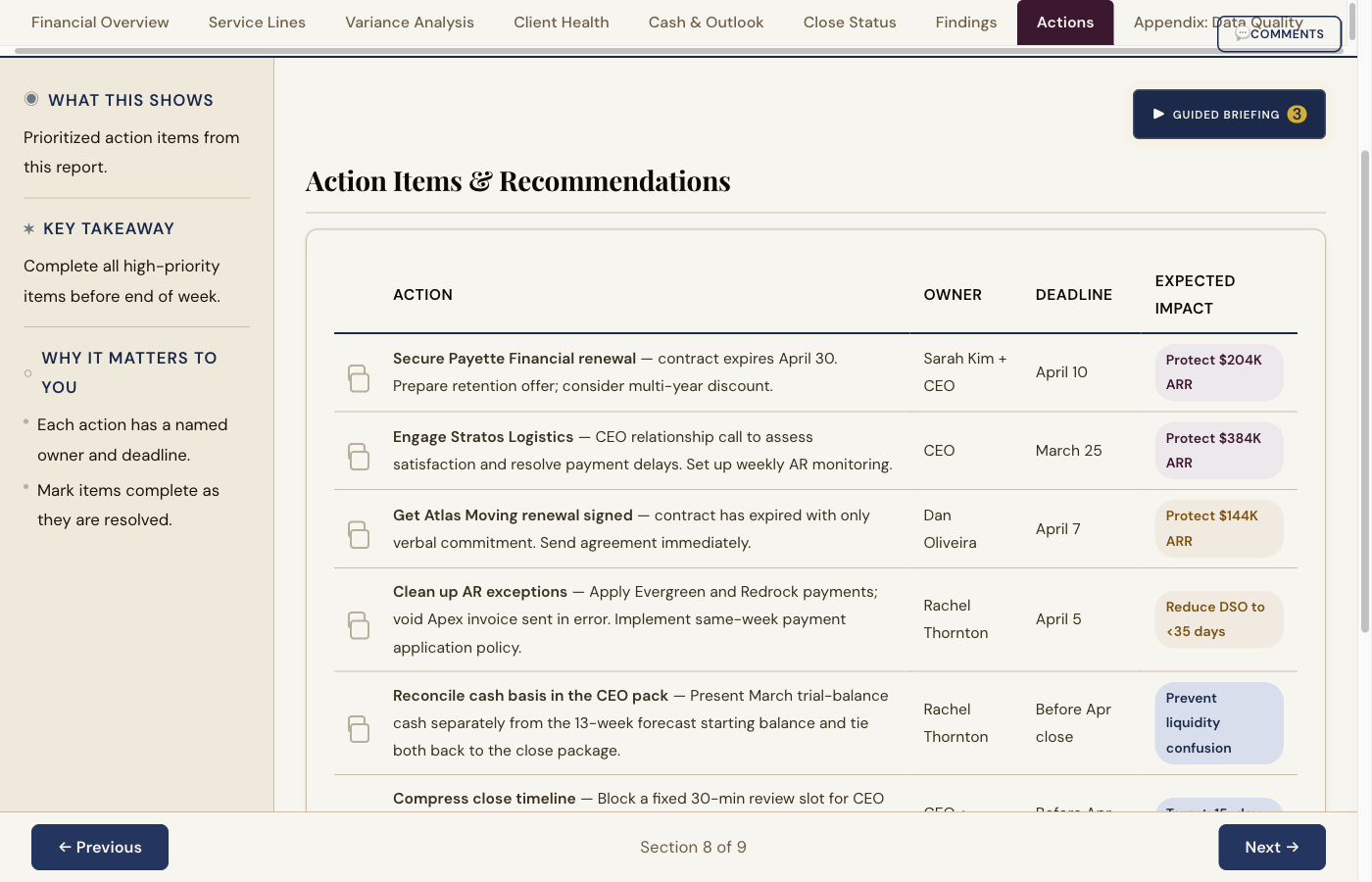Click the Expected Impact column header
This screenshot has height=882, width=1372.
point(1195,295)
